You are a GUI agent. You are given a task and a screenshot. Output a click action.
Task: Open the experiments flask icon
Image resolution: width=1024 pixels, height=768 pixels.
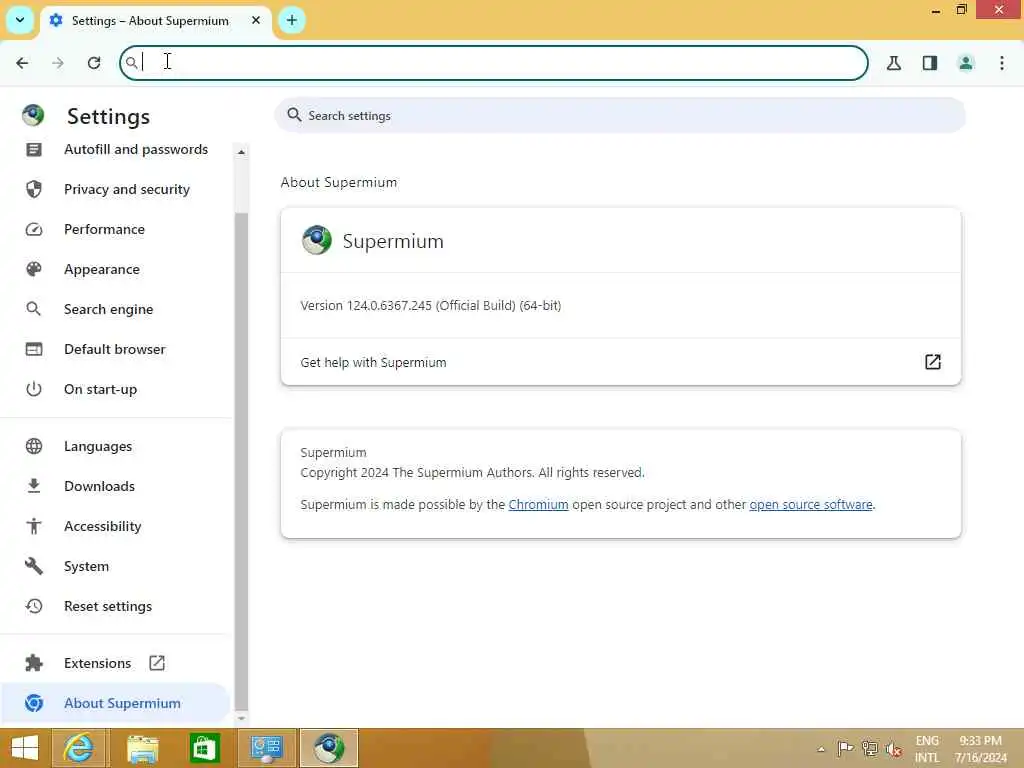[893, 63]
